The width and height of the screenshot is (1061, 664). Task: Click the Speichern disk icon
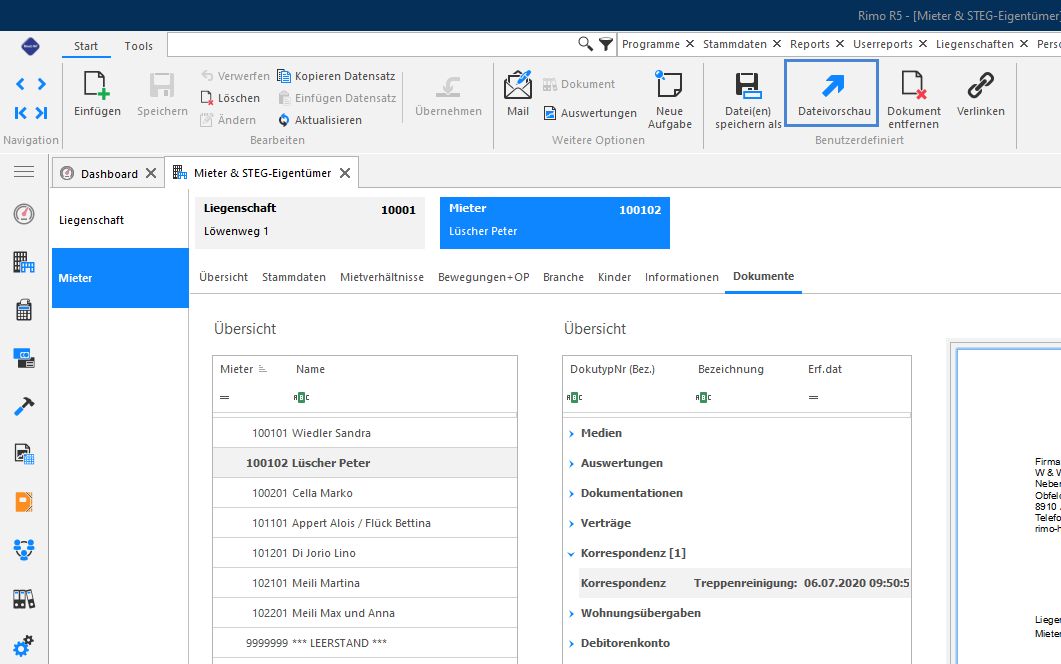(162, 86)
